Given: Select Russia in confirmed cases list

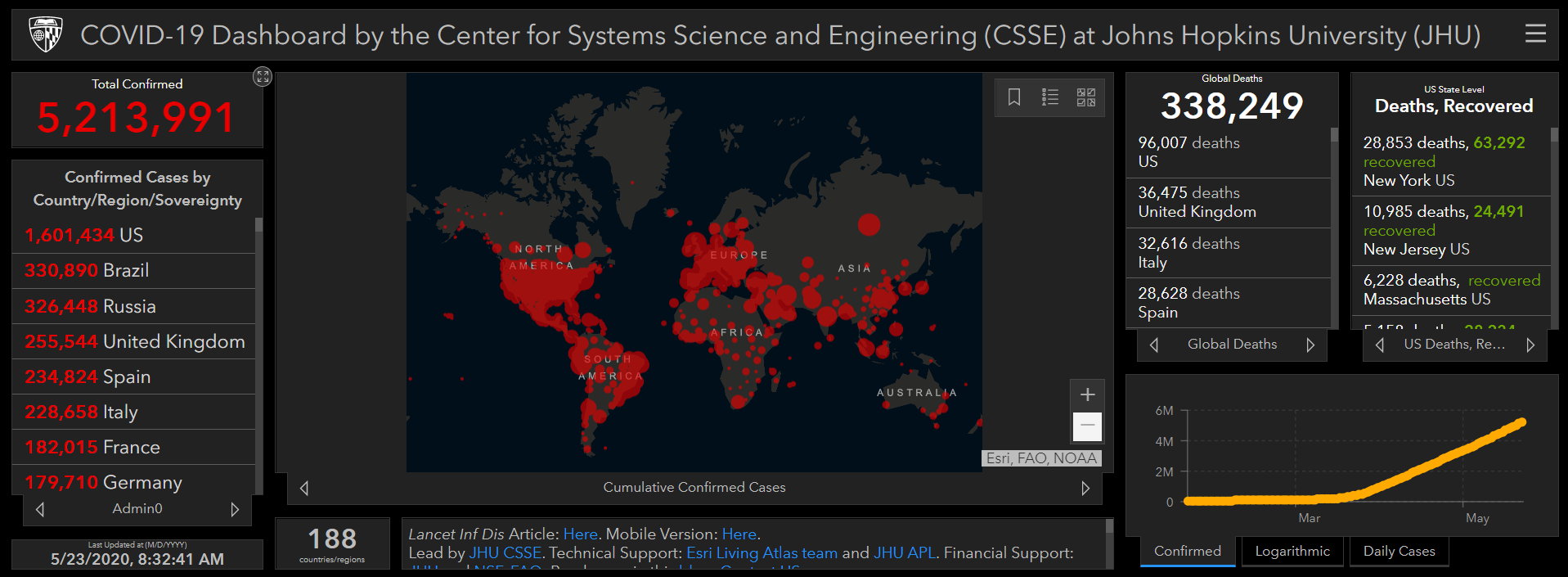Looking at the screenshot, I should pyautogui.click(x=134, y=306).
